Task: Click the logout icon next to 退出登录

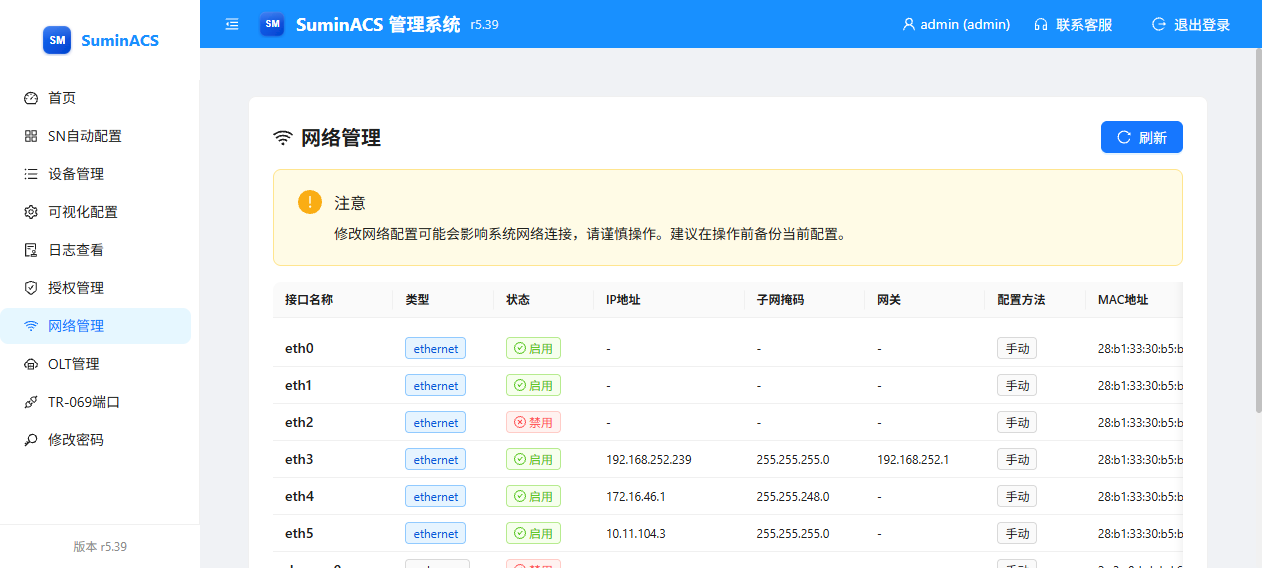Action: click(x=1159, y=24)
